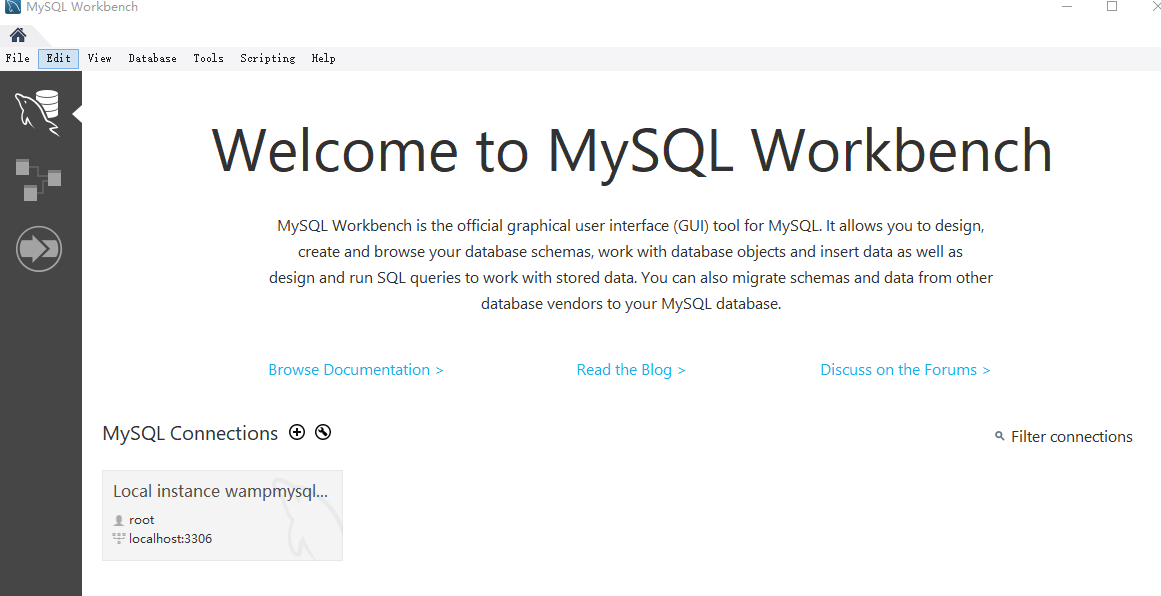
Task: Follow the Browse Documentation link
Action: [355, 369]
